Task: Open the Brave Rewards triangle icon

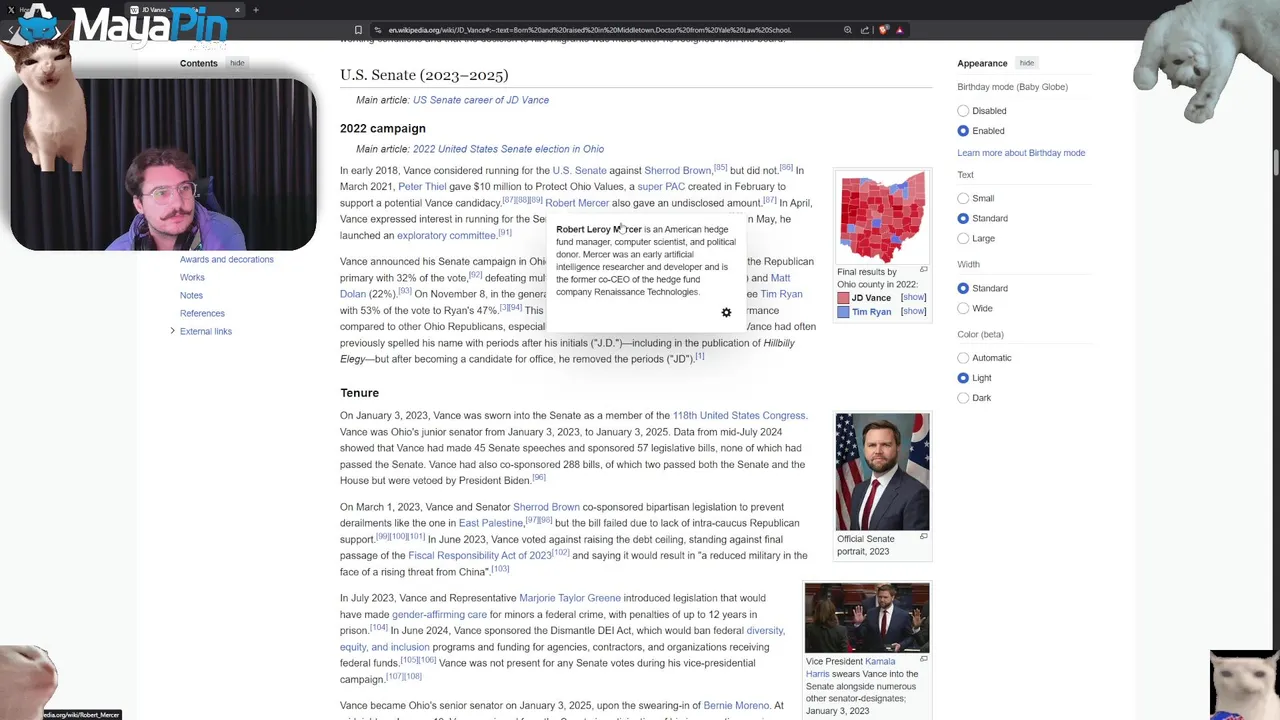Action: pyautogui.click(x=899, y=30)
